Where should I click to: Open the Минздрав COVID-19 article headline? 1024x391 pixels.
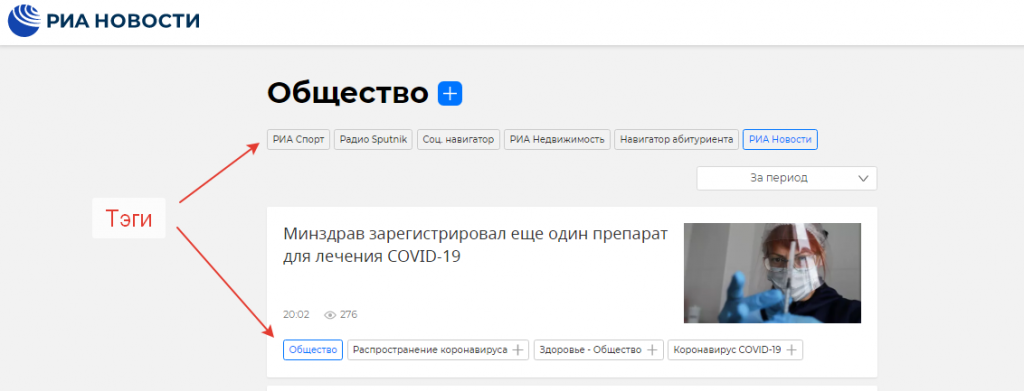pyautogui.click(x=475, y=245)
